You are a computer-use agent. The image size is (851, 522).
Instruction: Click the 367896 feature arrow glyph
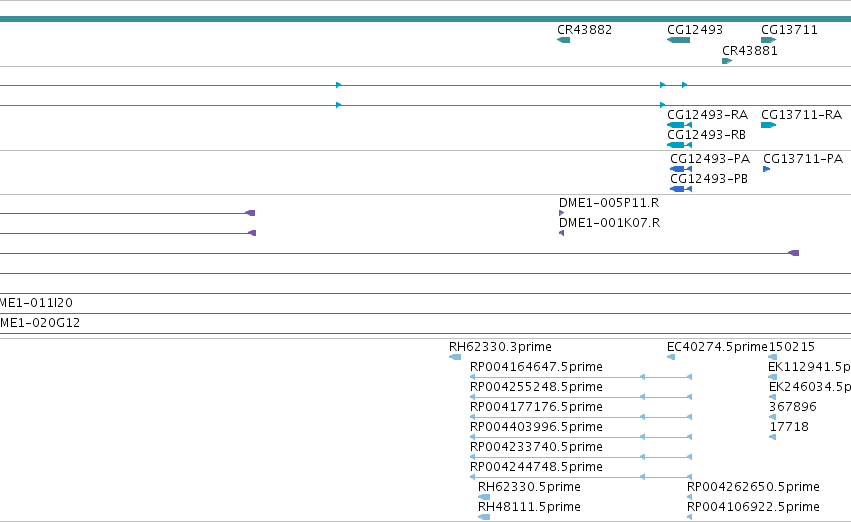[772, 417]
